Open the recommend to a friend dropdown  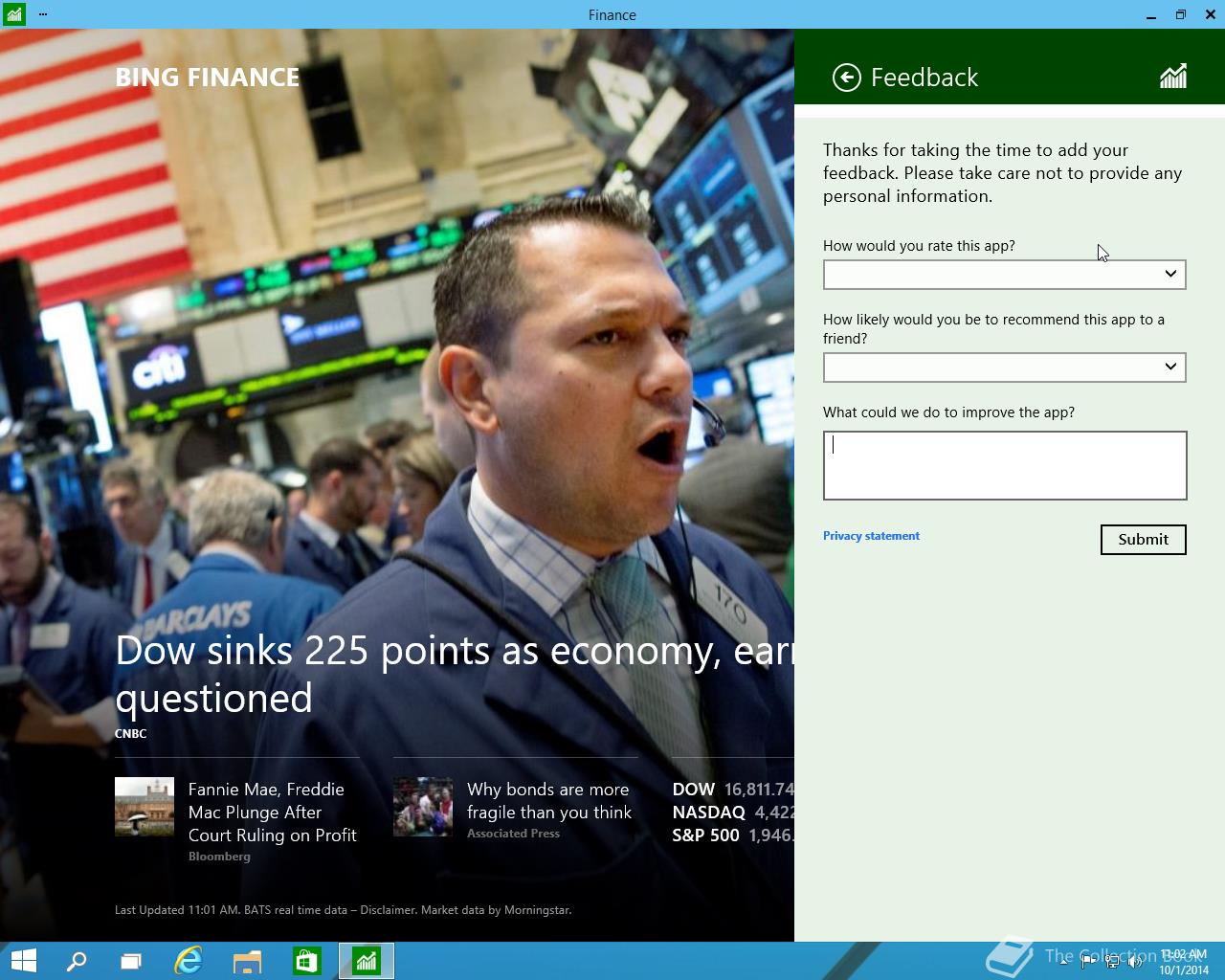[x=1005, y=367]
